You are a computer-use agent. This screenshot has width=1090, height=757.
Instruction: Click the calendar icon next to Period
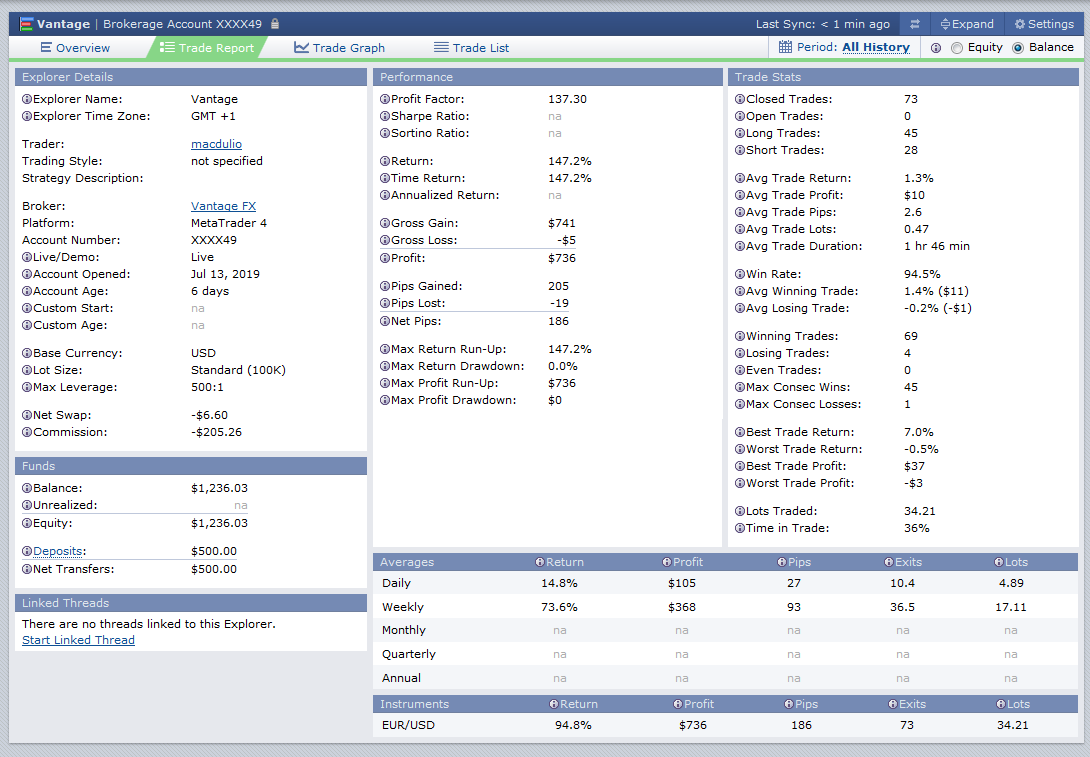(785, 47)
